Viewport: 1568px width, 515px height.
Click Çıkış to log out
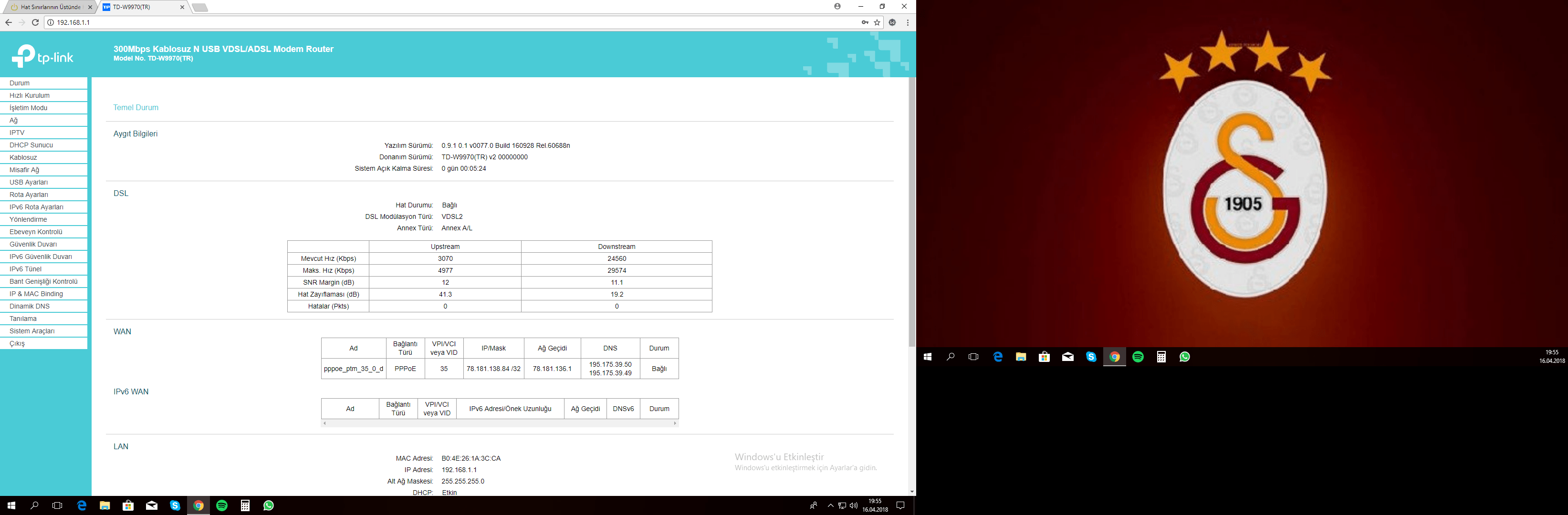[17, 343]
